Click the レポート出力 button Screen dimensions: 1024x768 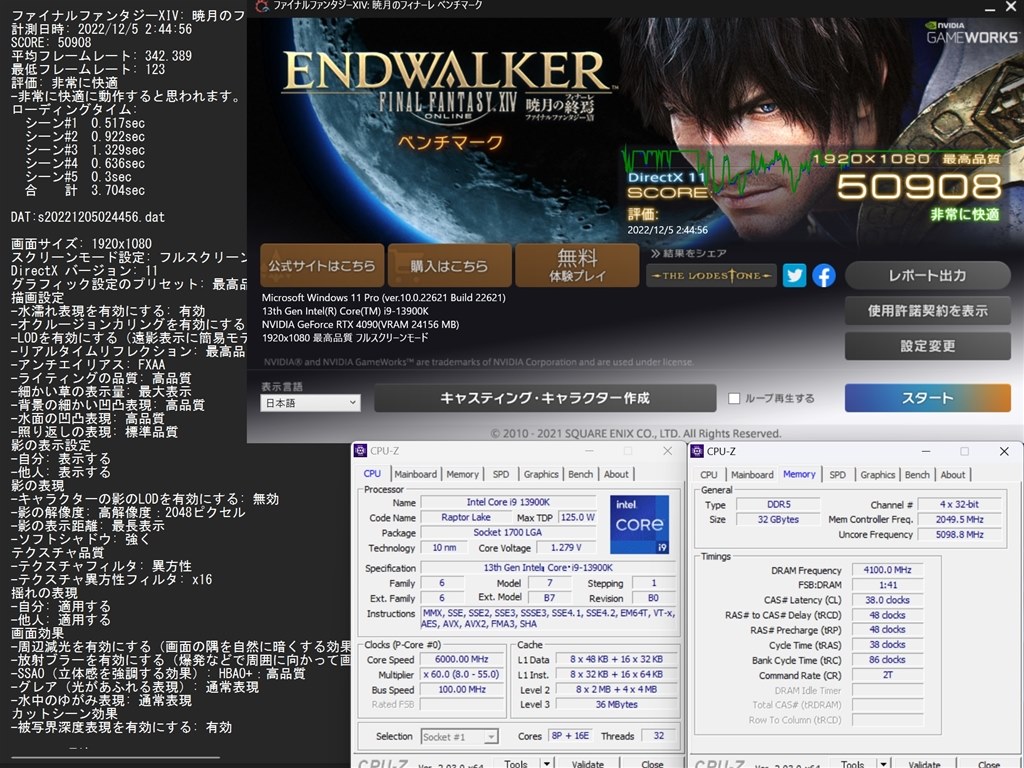tap(927, 276)
